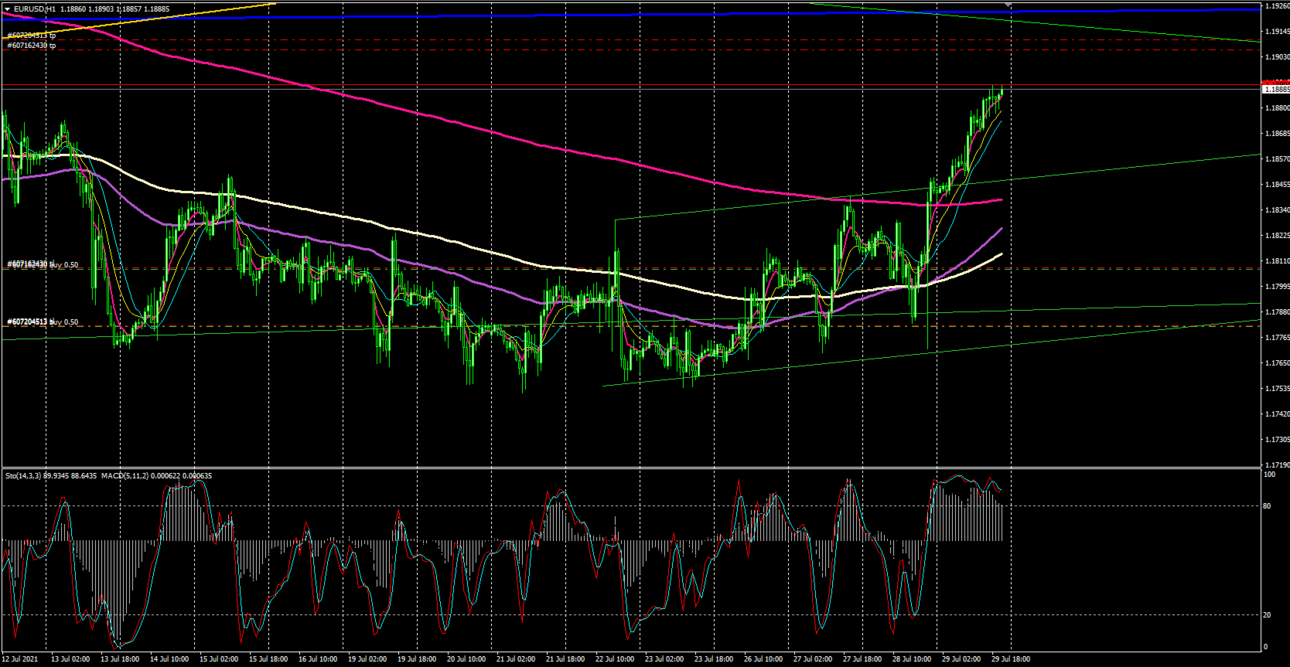Click the current price tag 1.18885
The height and width of the screenshot is (667, 1290).
(1276, 89)
